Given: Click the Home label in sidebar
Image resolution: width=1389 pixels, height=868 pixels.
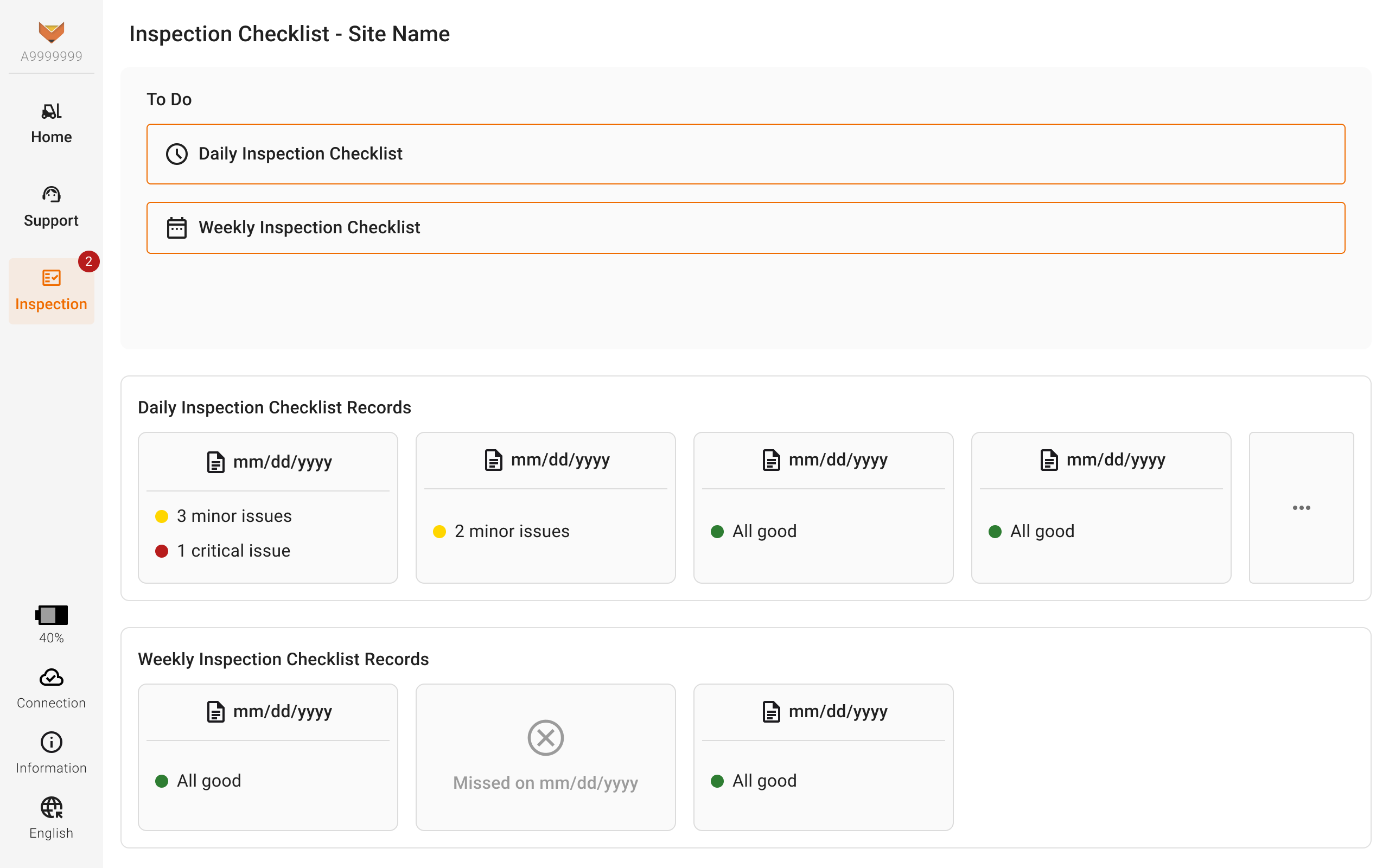Looking at the screenshot, I should 51,137.
